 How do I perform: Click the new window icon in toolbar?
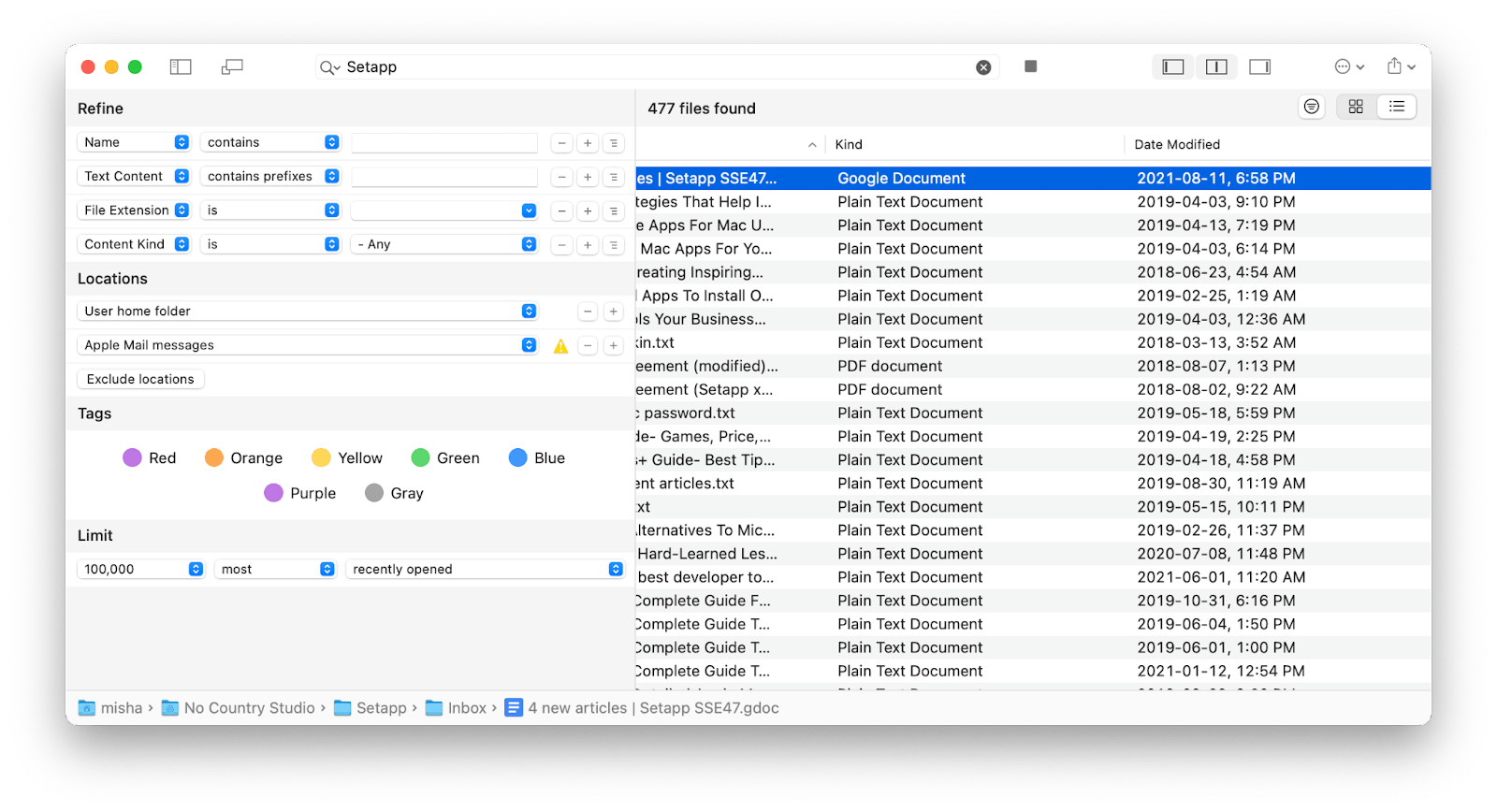[x=232, y=66]
